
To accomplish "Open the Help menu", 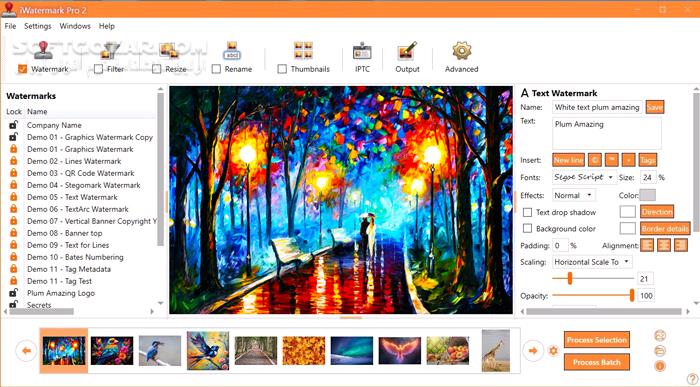I will tap(107, 26).
